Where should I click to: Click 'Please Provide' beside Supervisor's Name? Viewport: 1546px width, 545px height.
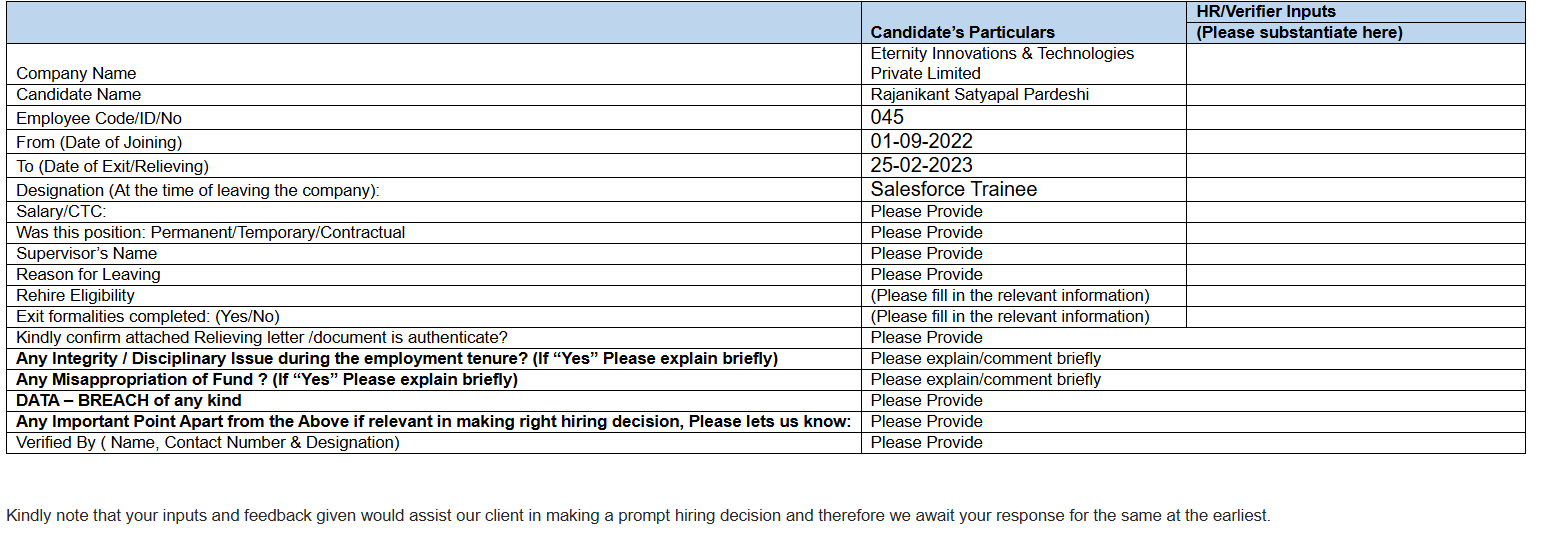click(x=926, y=253)
